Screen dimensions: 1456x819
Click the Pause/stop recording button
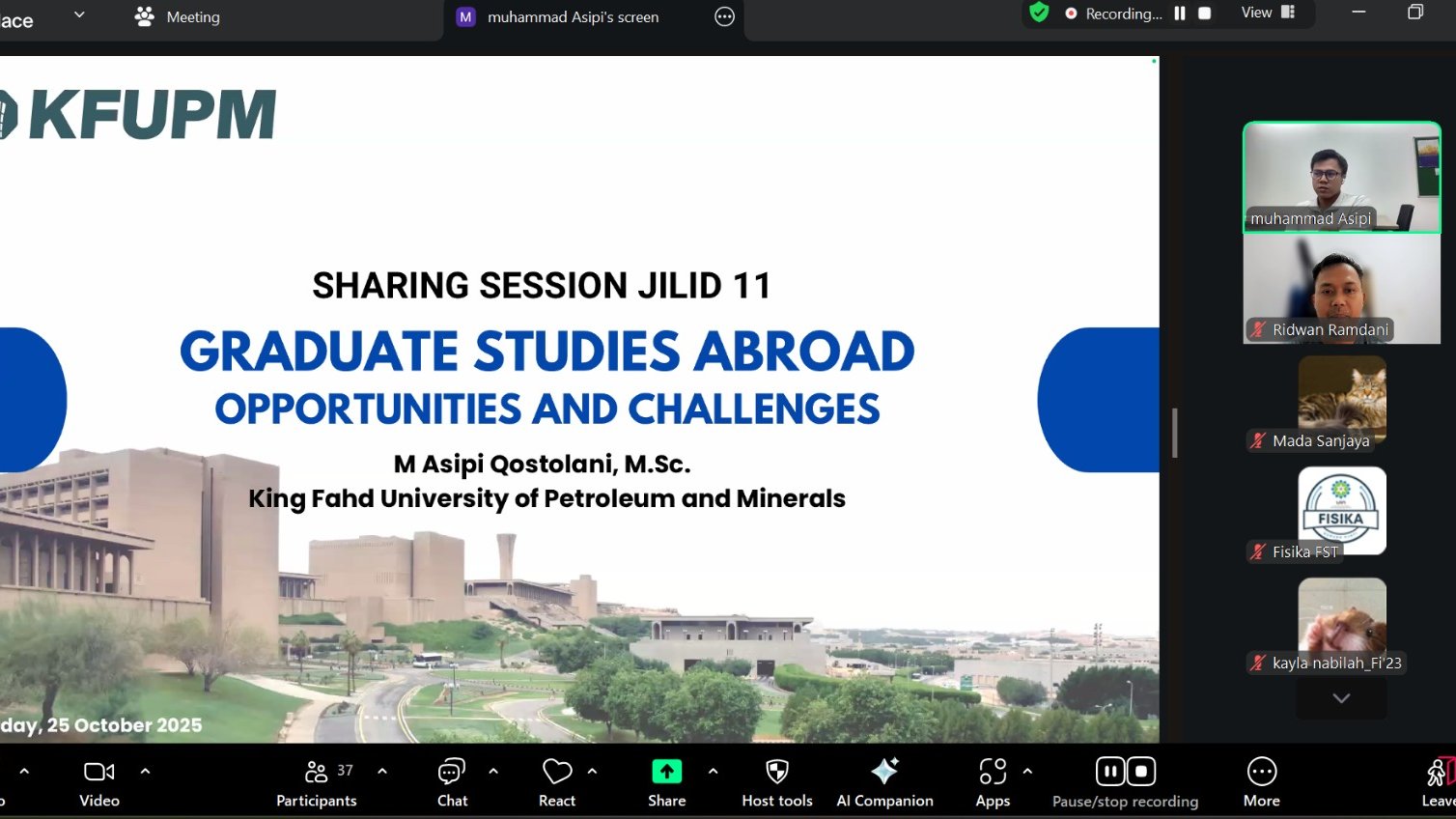[1125, 782]
